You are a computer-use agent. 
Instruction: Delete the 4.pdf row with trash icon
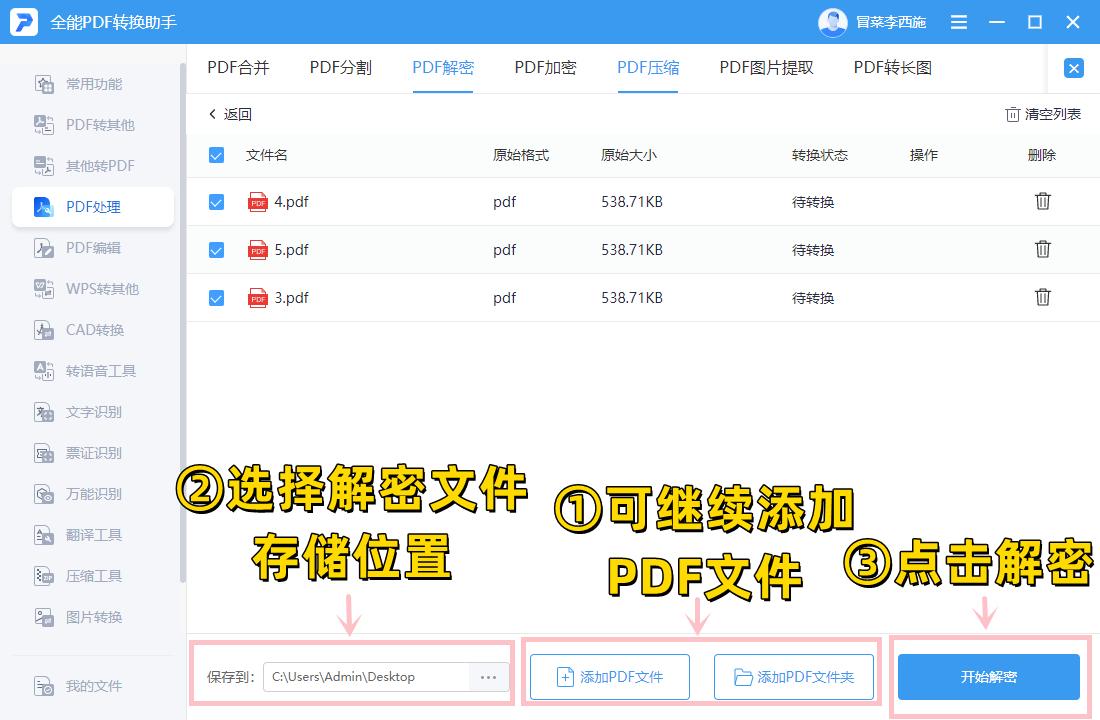(1042, 201)
